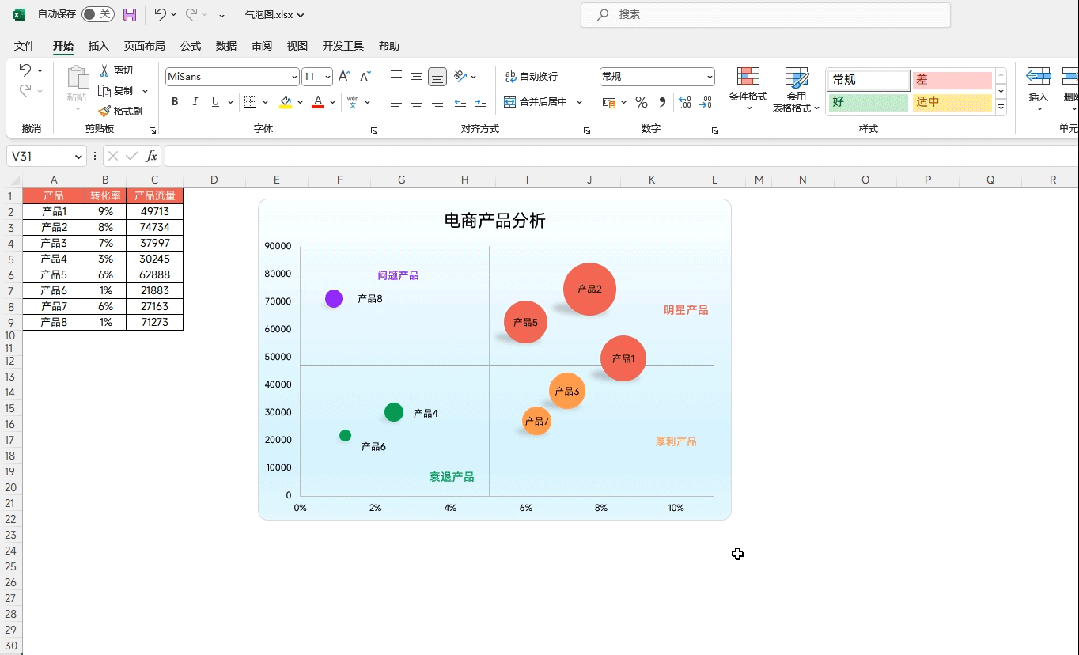The image size is (1079, 655).
Task: Switch to the 插入 (Insert) tab
Action: tap(98, 46)
